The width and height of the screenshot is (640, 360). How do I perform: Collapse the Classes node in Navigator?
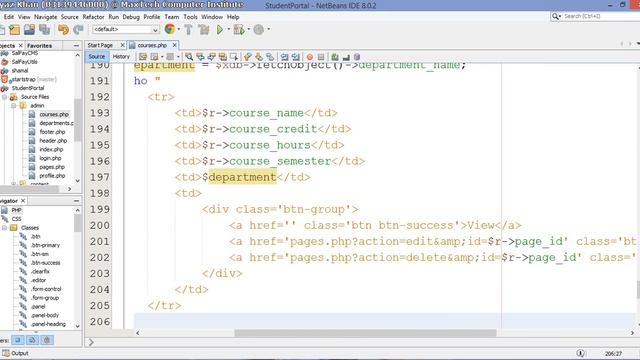(x=4, y=228)
